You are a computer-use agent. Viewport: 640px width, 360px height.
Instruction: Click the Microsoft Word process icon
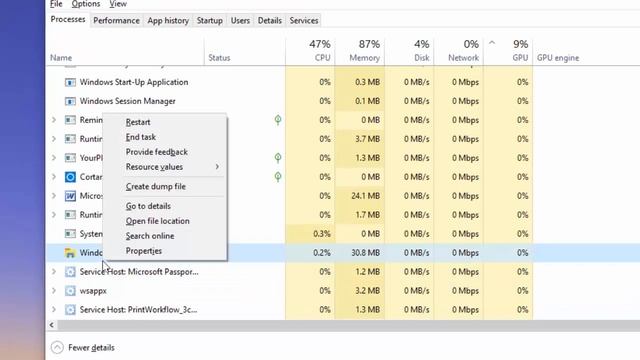tap(70, 196)
